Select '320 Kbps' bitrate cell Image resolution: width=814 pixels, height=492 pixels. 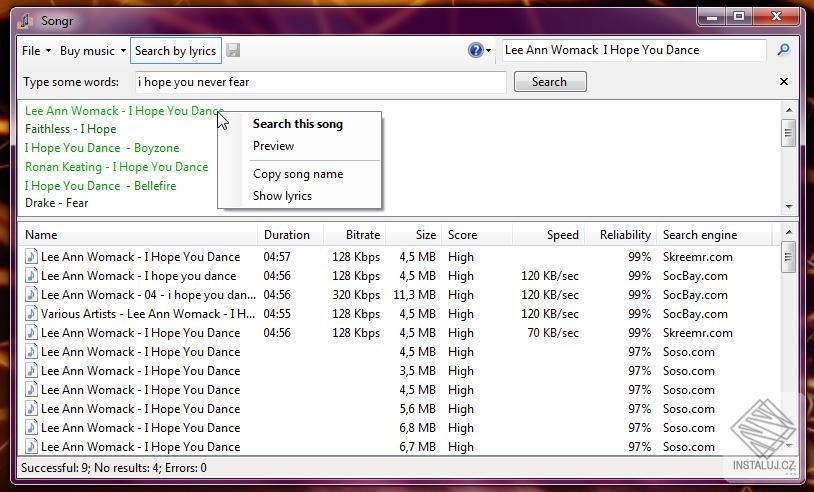[356, 295]
